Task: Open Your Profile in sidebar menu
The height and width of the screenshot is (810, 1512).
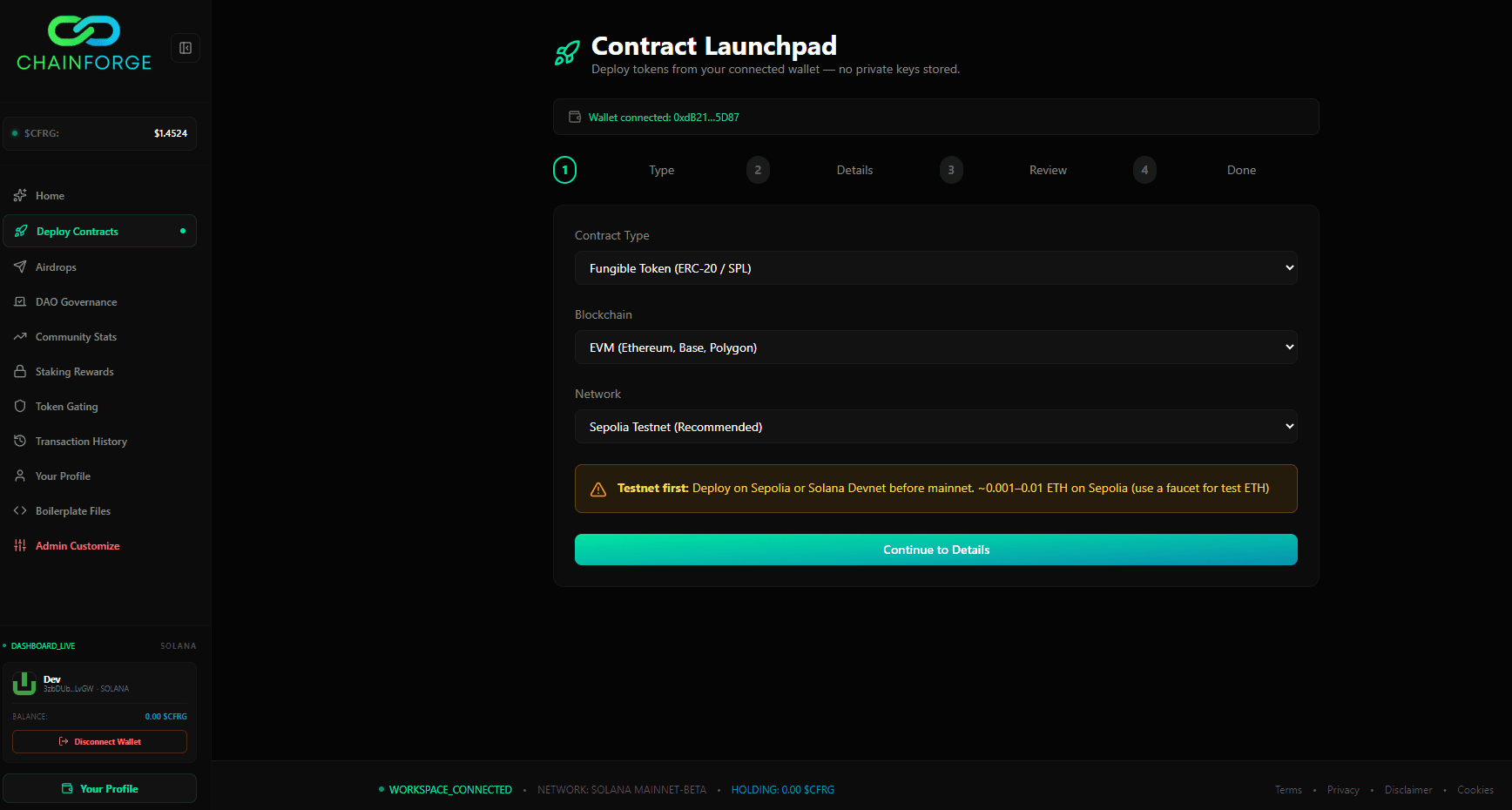Action: (99, 476)
